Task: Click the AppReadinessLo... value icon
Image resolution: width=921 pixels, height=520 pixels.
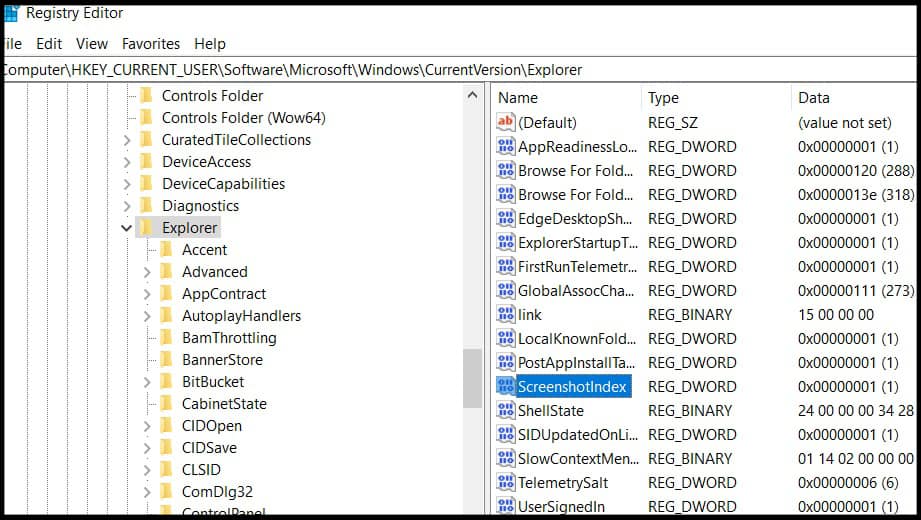Action: 505,146
